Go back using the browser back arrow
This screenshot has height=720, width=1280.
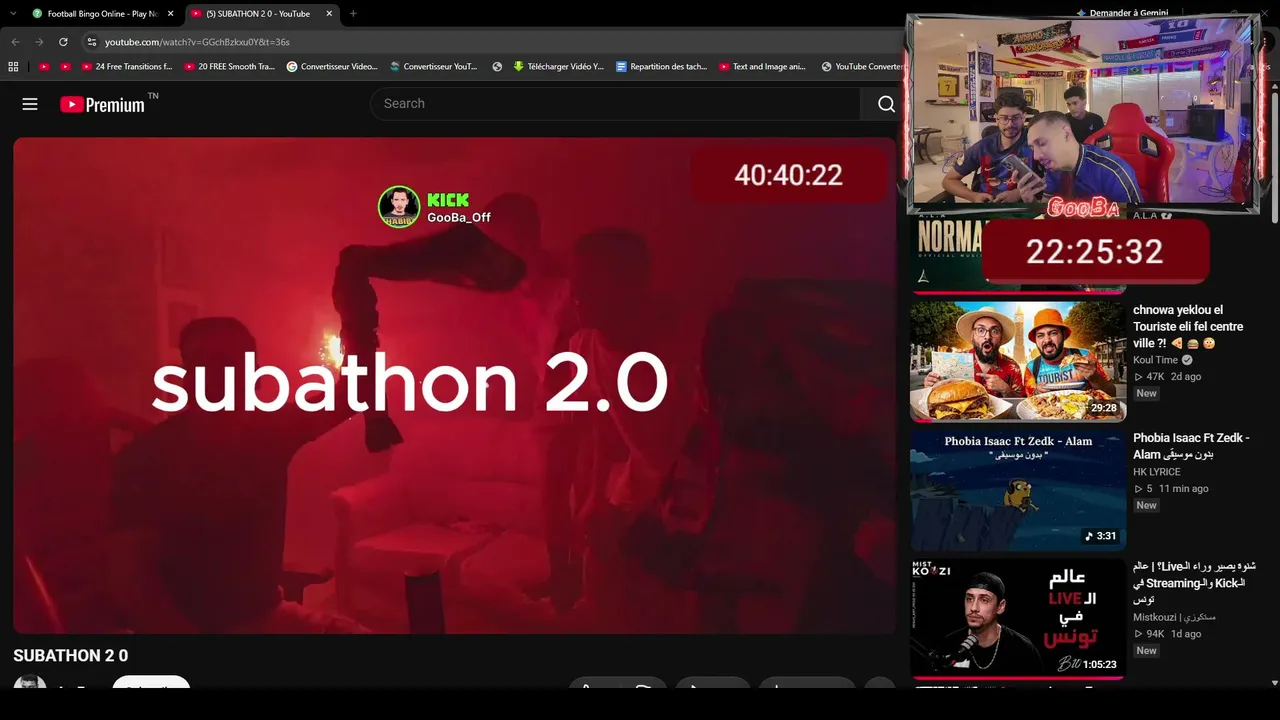(x=15, y=42)
